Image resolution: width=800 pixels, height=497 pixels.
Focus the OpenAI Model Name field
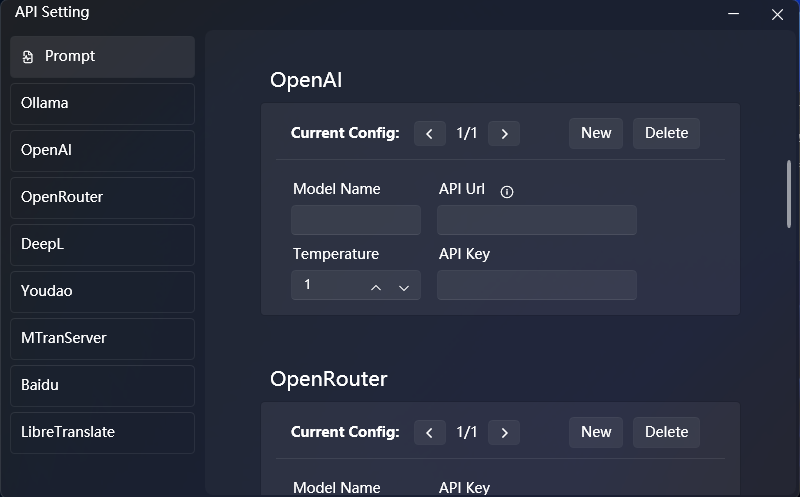(x=356, y=220)
